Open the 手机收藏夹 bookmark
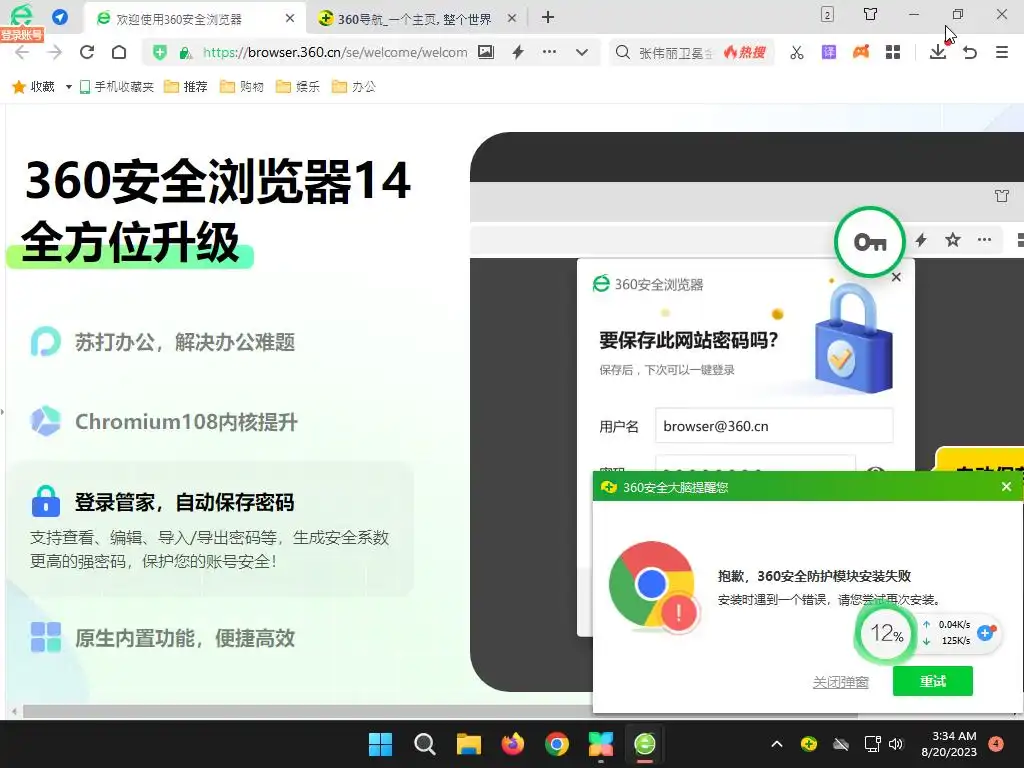Screen dimensions: 1024x768 pyautogui.click(x=116, y=86)
